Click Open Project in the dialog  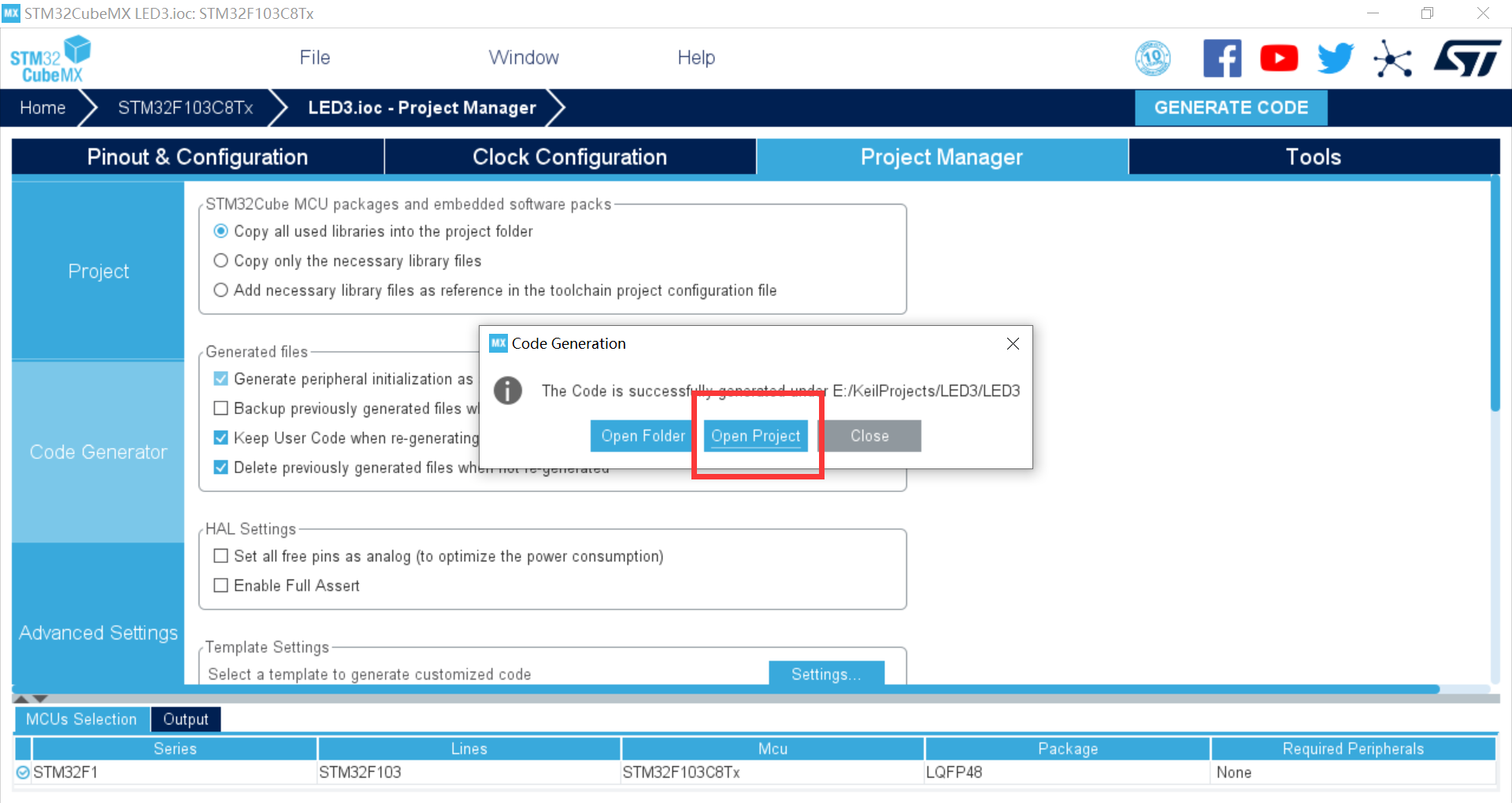point(756,436)
